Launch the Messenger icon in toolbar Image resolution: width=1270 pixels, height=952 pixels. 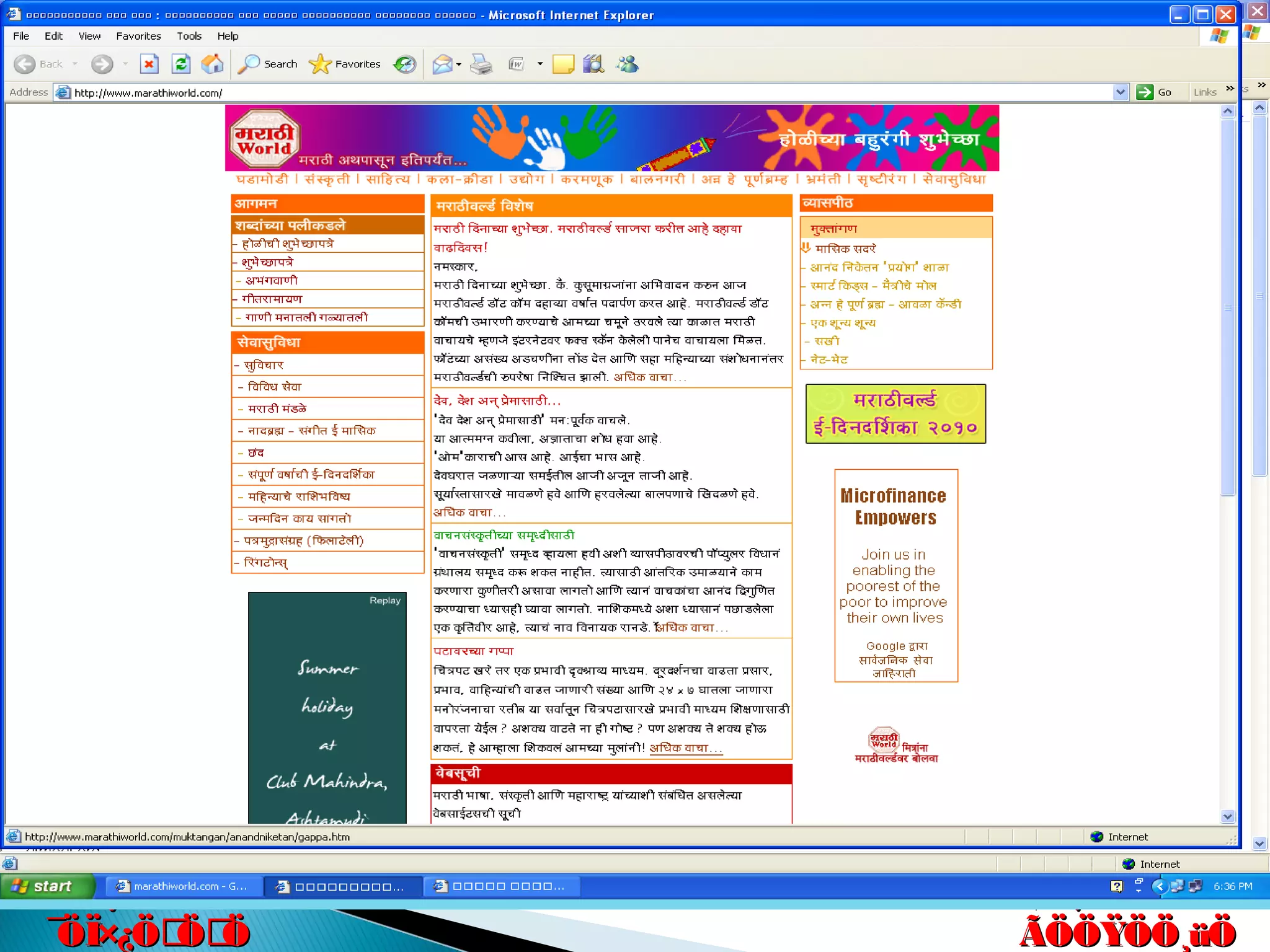pyautogui.click(x=627, y=64)
